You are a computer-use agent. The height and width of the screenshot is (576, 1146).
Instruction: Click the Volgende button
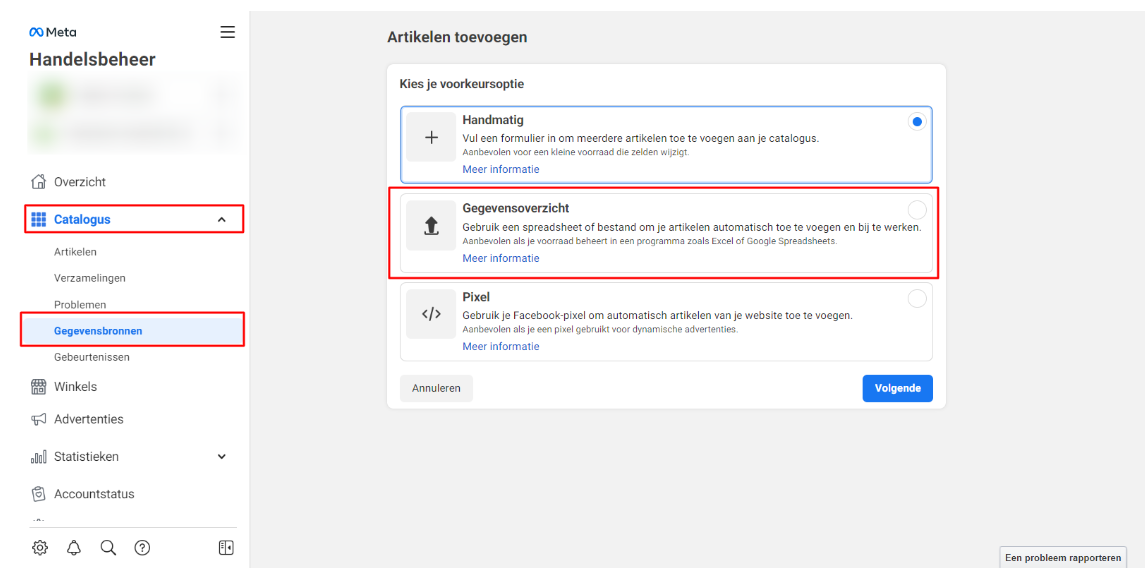click(x=897, y=388)
